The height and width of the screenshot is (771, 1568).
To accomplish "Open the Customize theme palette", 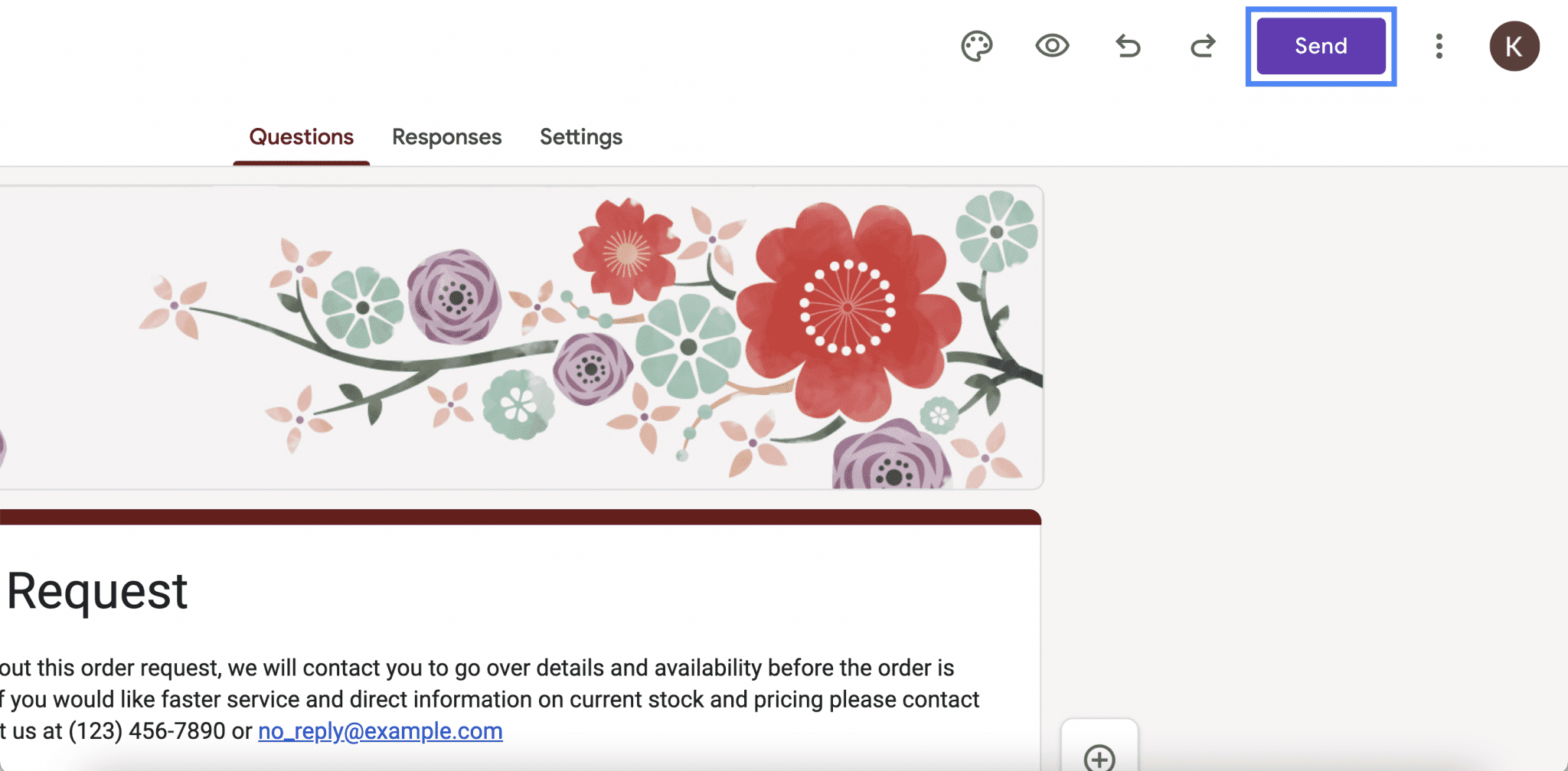I will coord(977,47).
